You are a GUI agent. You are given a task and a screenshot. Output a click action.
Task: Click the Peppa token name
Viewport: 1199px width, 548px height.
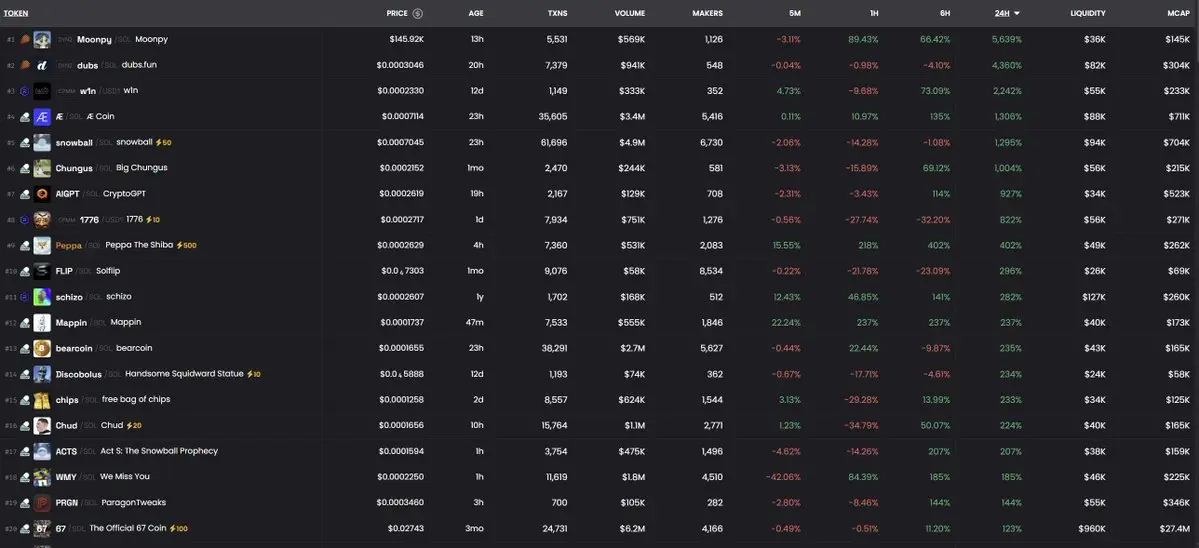point(69,246)
